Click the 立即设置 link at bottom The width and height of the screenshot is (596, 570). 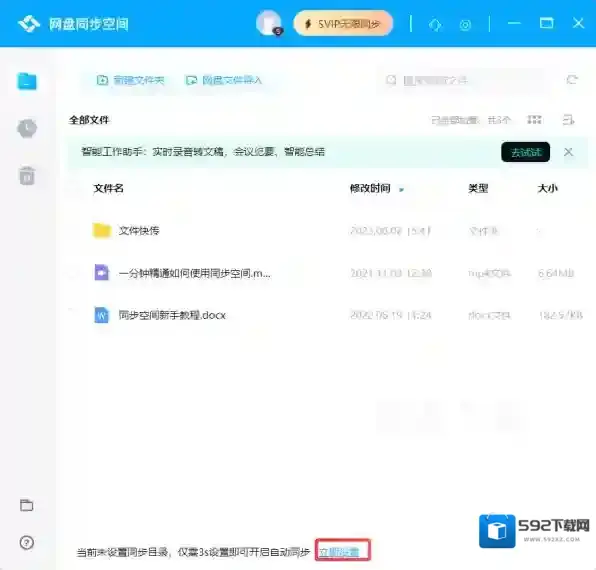click(x=339, y=551)
